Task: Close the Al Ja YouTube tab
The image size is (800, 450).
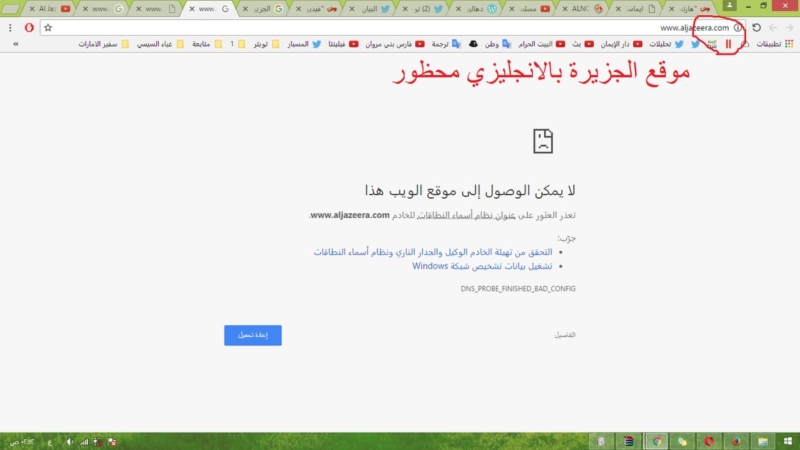Action: click(32, 9)
